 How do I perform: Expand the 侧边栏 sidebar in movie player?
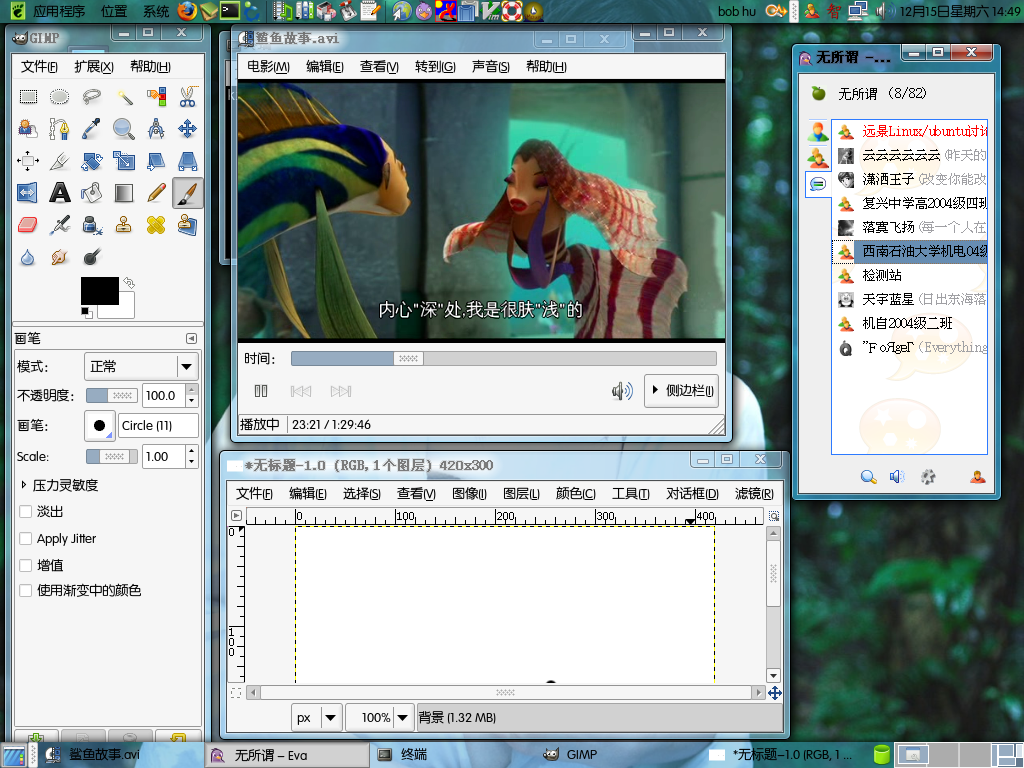click(681, 391)
